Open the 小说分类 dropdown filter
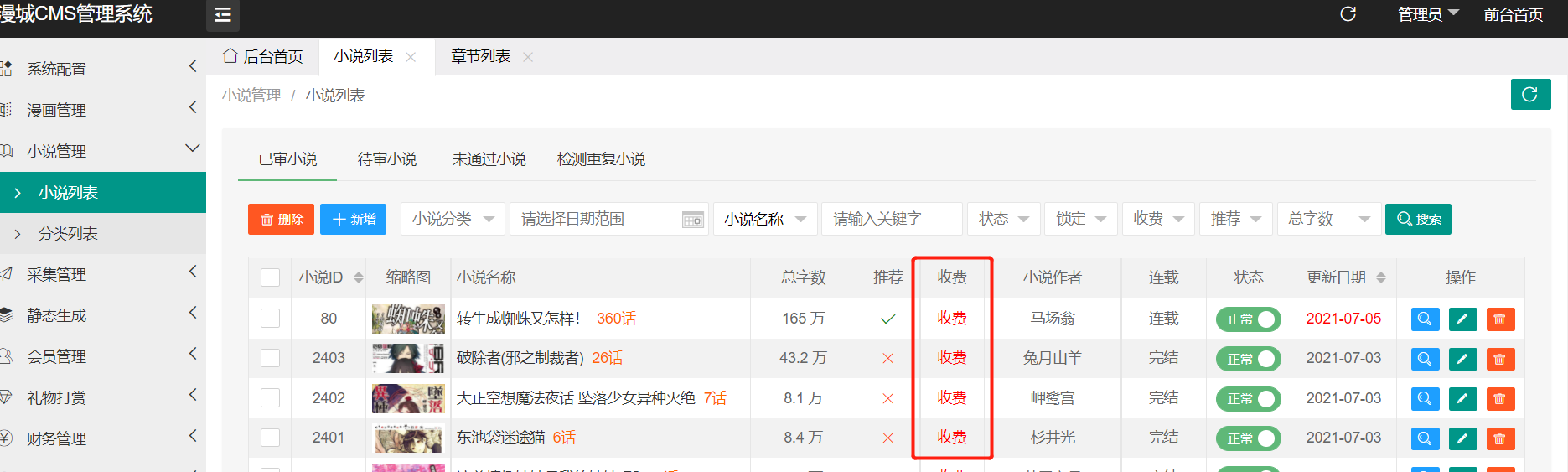This screenshot has height=472, width=1568. click(x=453, y=219)
